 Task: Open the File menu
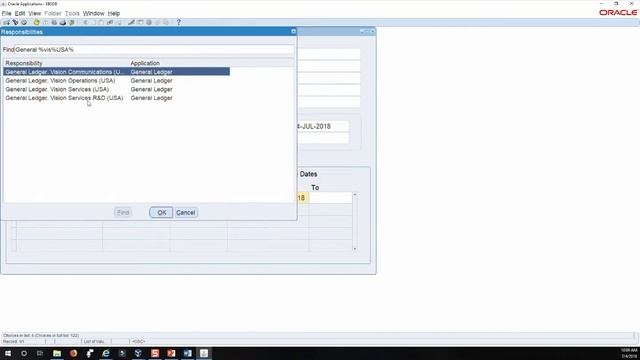(7, 13)
